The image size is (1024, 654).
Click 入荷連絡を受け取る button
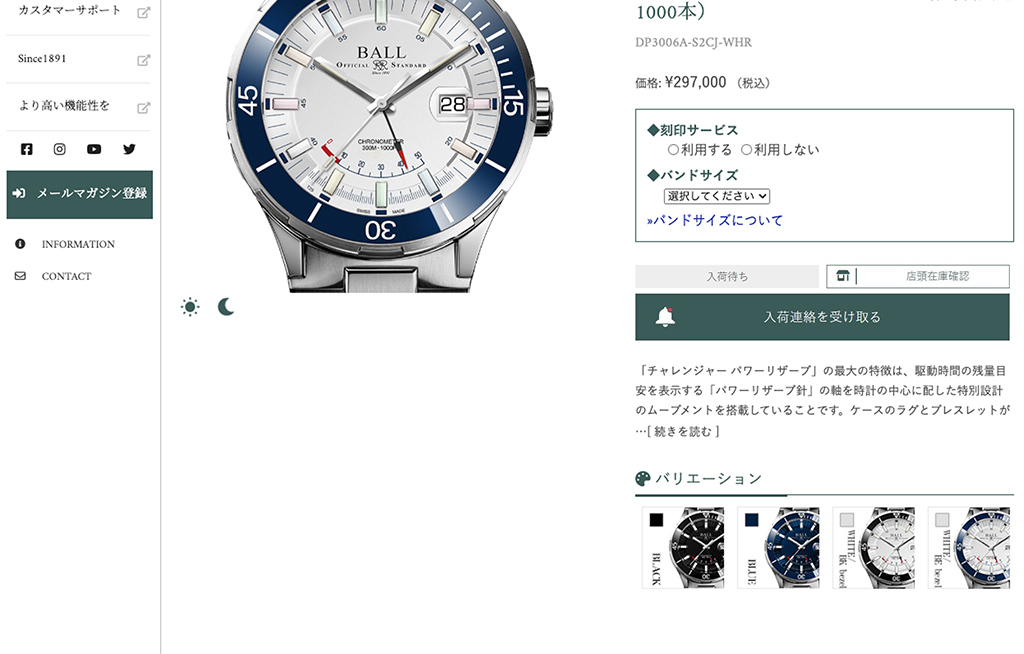pyautogui.click(x=822, y=317)
